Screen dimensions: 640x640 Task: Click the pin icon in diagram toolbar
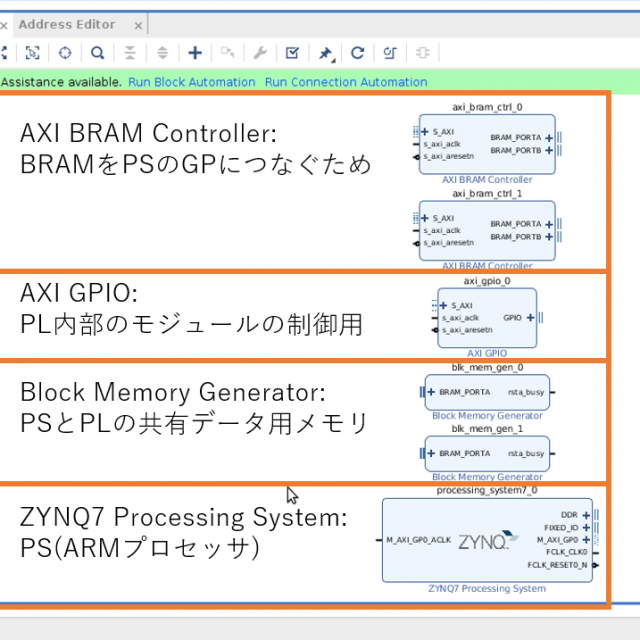point(325,53)
